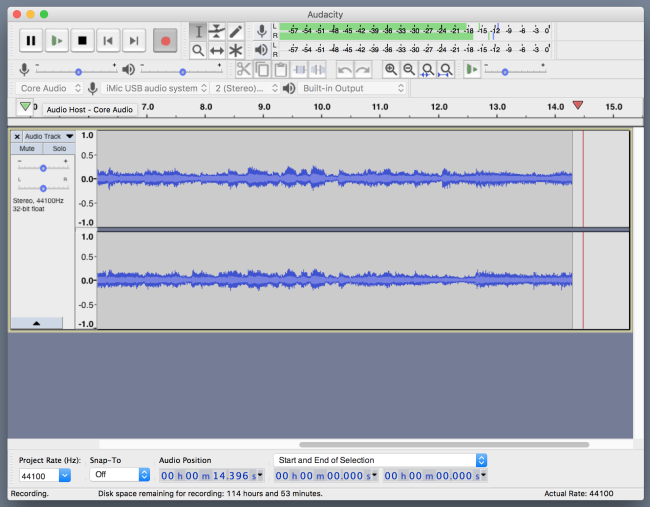This screenshot has width=650, height=507.
Task: Open the Audio Track dropdown menu
Action: coord(49,136)
